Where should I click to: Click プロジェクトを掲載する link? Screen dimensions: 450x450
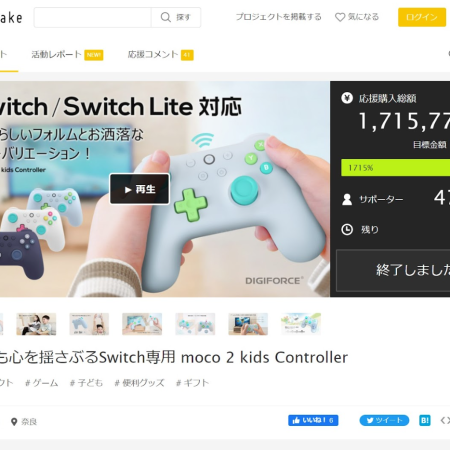(279, 17)
